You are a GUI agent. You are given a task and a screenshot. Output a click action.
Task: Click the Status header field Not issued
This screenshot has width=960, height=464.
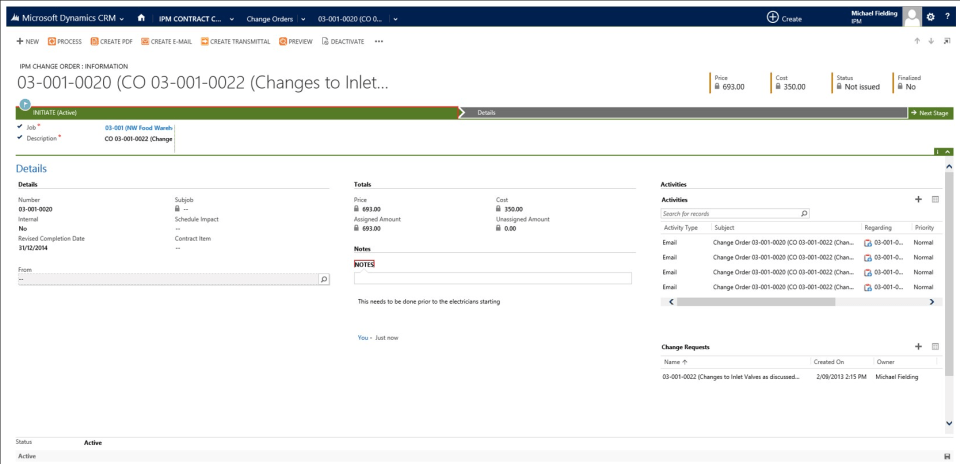click(862, 87)
